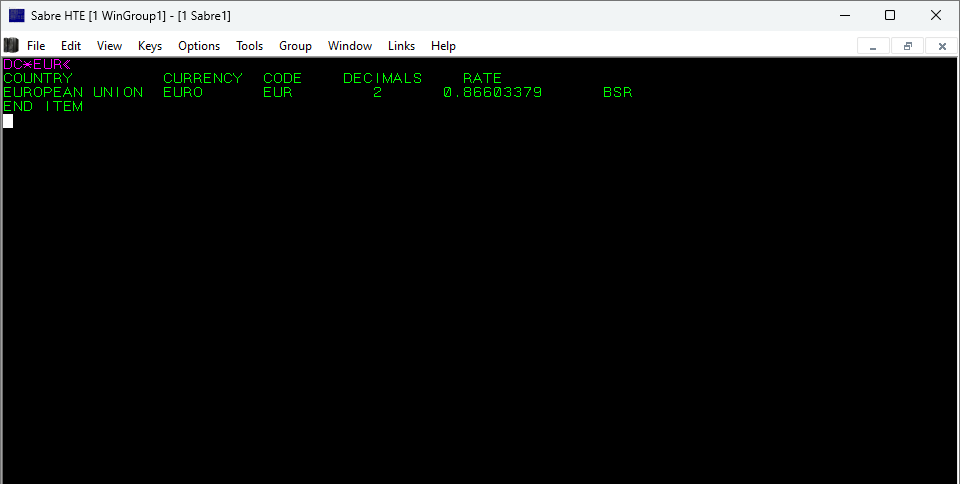Screen dimensions: 960x484
Task: Close the Sabre HTE application
Action: click(x=936, y=15)
